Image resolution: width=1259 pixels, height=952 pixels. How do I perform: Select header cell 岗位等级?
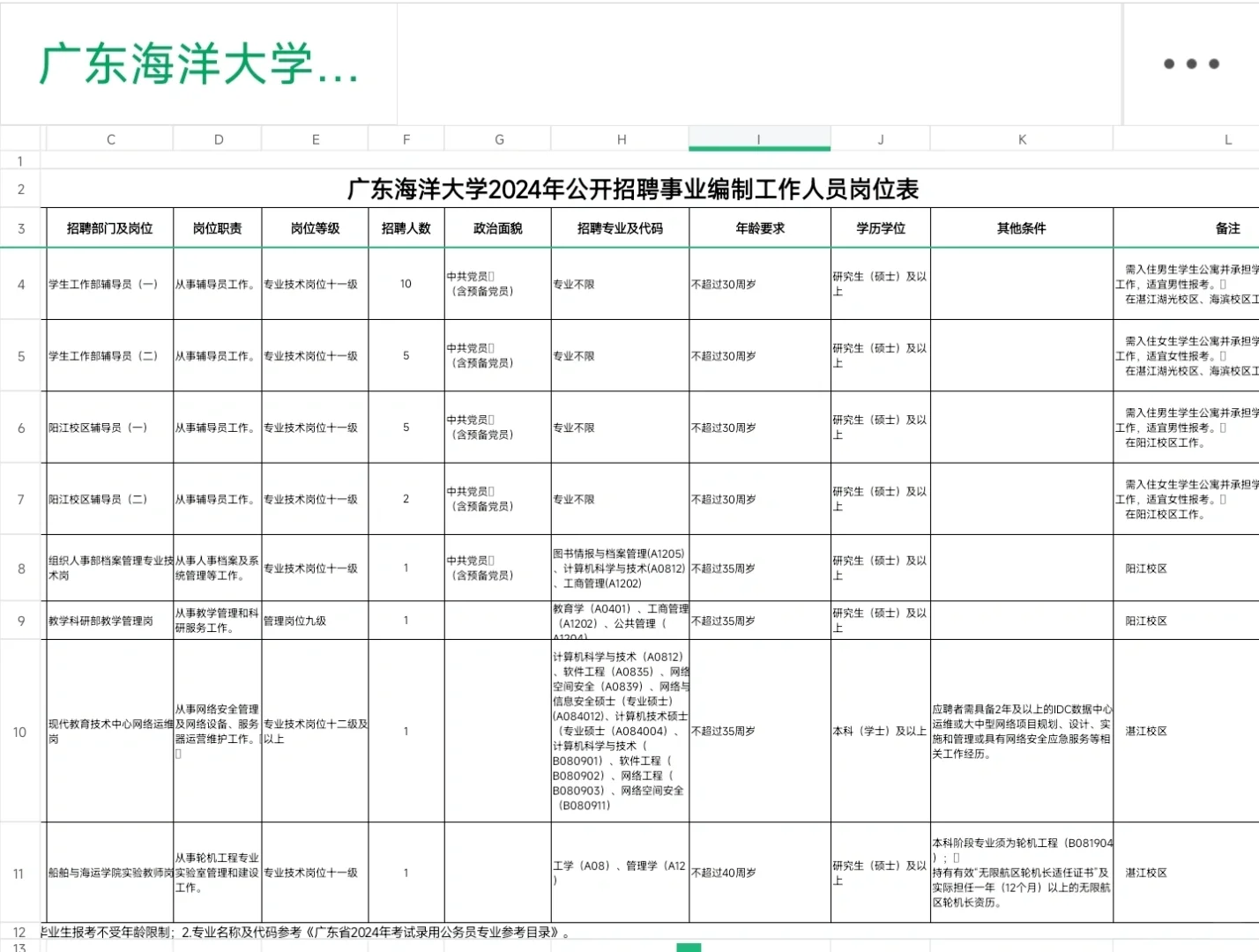[315, 228]
